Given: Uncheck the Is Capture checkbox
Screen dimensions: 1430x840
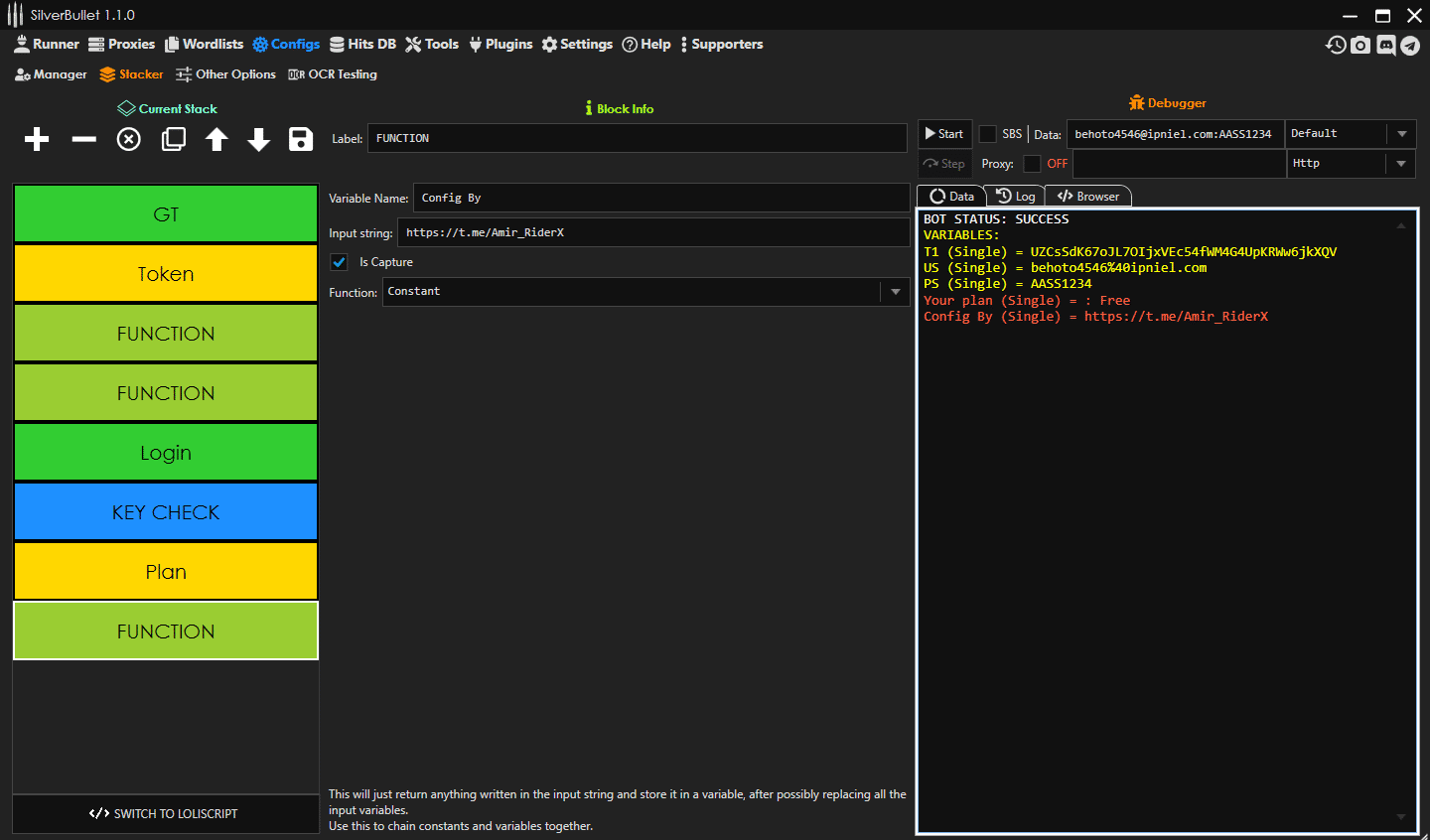Looking at the screenshot, I should (340, 262).
